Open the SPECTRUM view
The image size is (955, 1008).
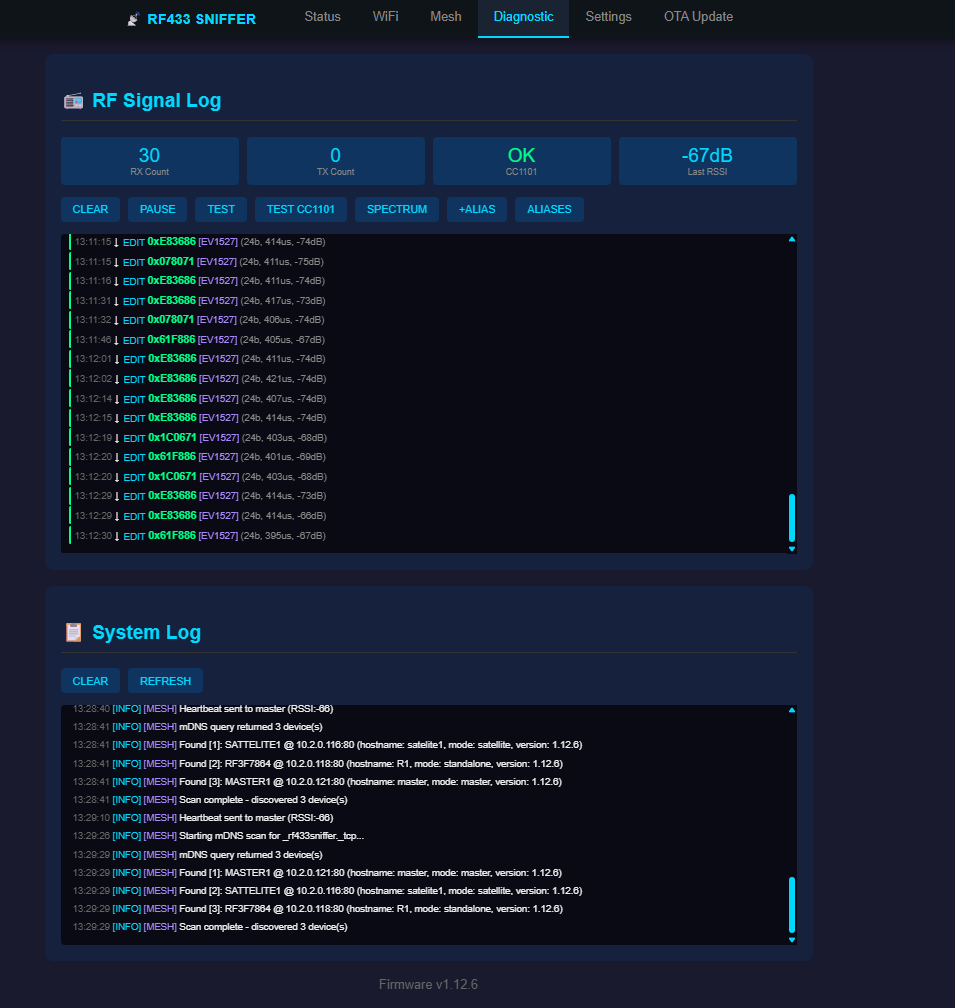click(x=396, y=209)
